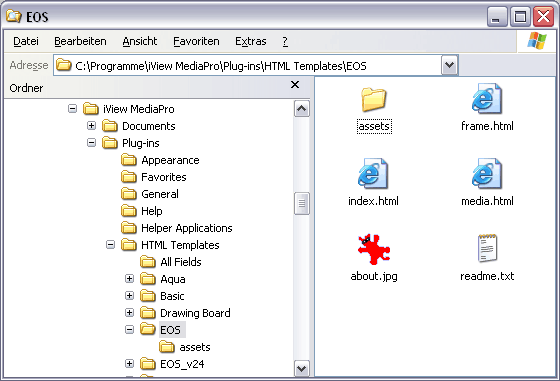
Task: Click the Documents folder icon in tree
Action: pos(110,126)
